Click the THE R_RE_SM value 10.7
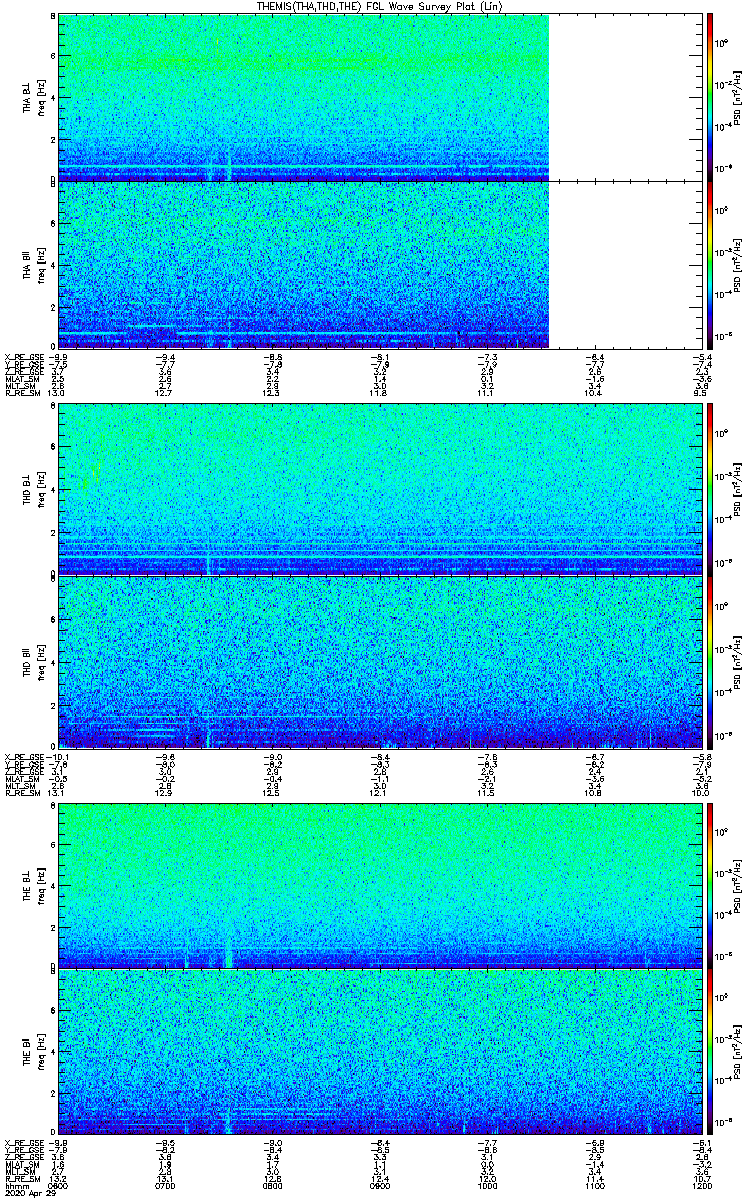The width and height of the screenshot is (750, 1200). coord(703,1179)
